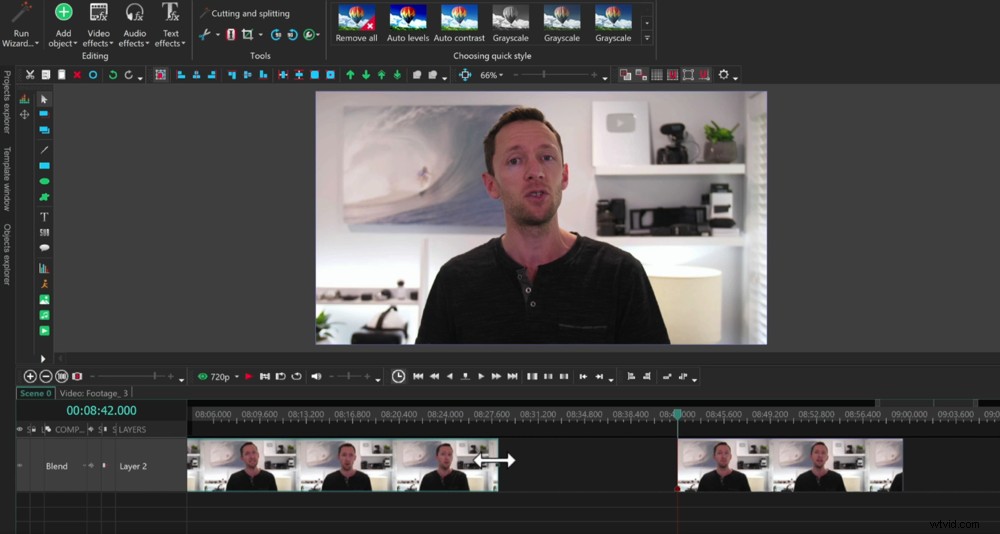Click the Cutting and splitting button

point(244,13)
